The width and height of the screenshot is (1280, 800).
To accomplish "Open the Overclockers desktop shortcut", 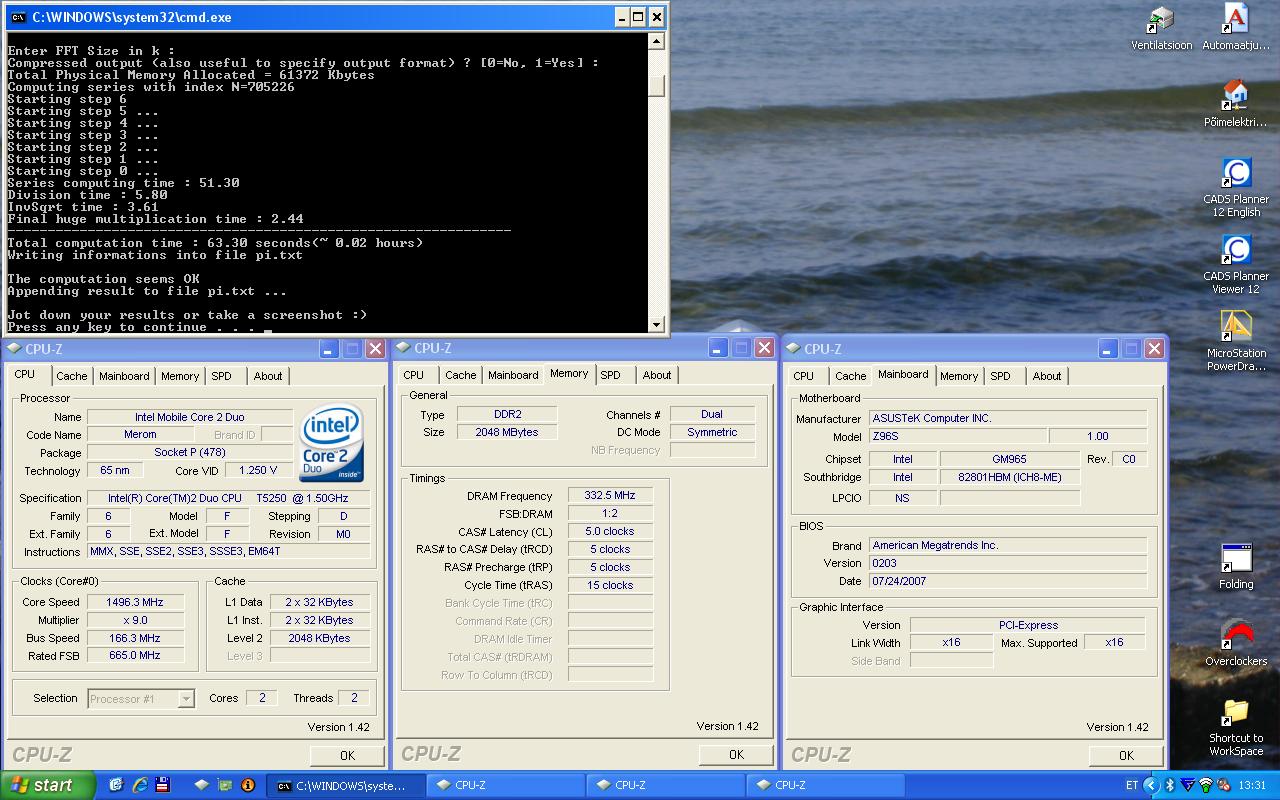I will click(1236, 644).
